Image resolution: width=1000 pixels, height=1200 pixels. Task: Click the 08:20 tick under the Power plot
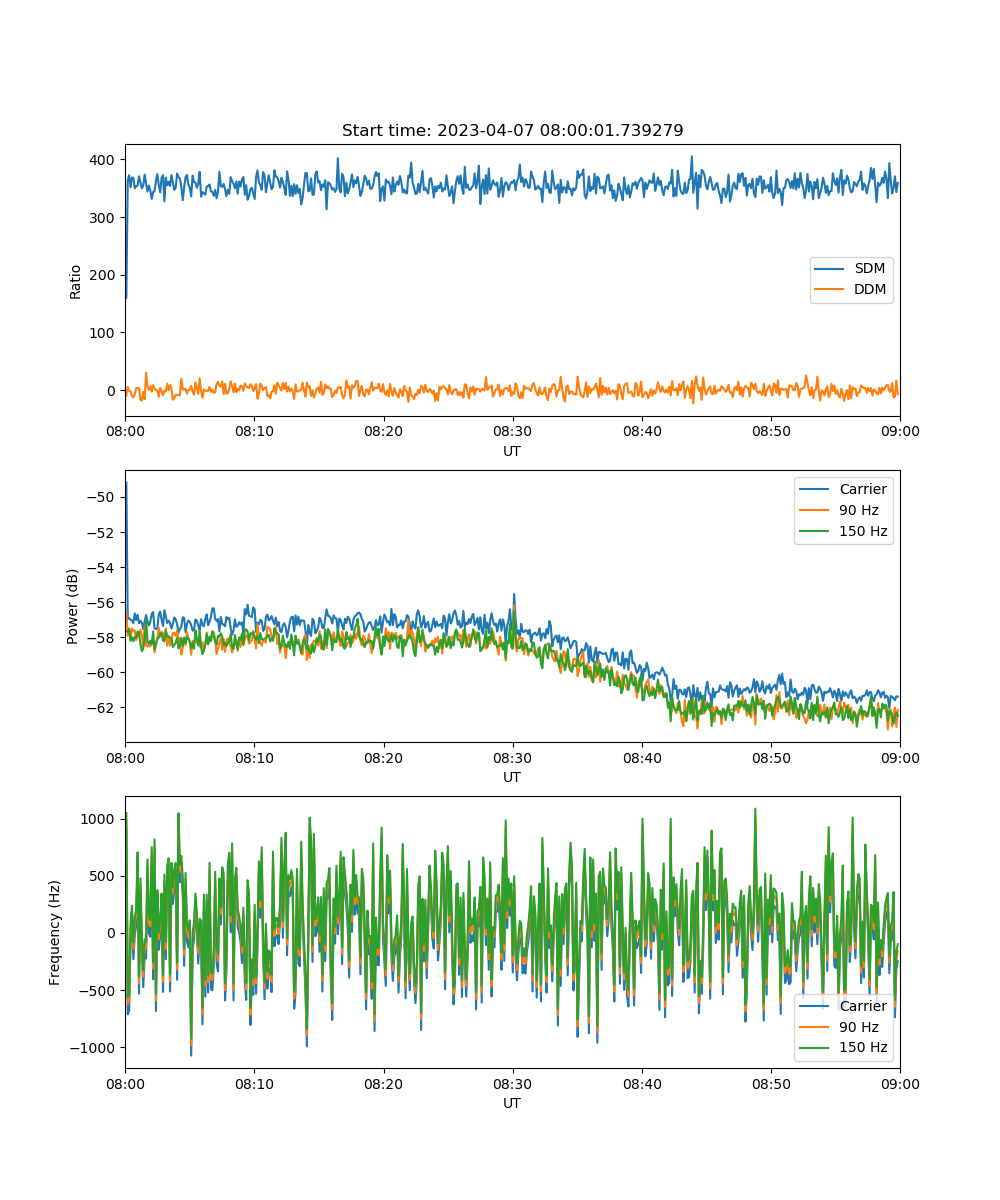pos(383,758)
